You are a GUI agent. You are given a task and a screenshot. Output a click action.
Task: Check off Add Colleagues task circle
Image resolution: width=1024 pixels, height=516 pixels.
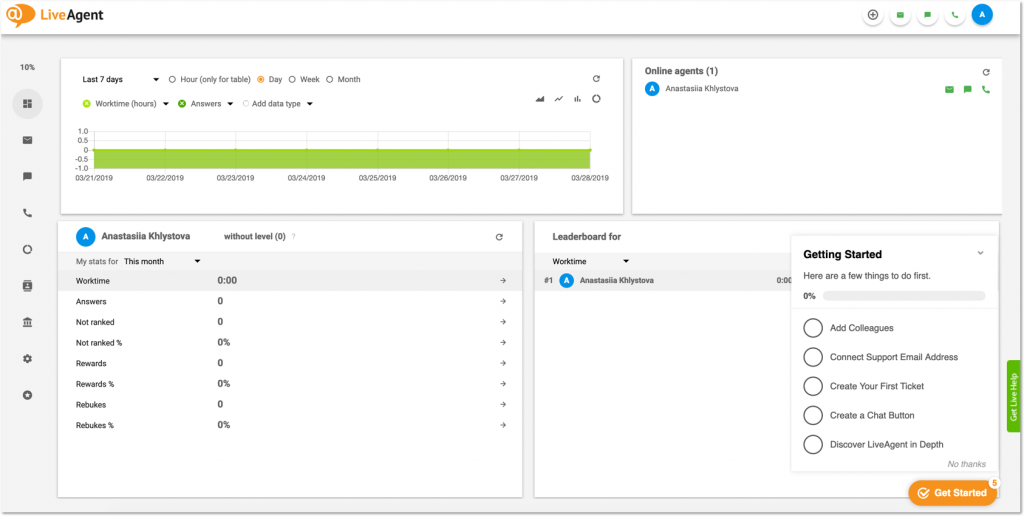(813, 328)
